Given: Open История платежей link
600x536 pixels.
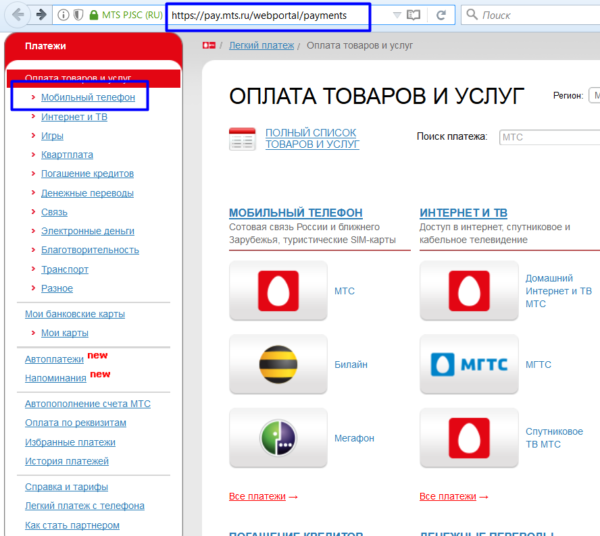Looking at the screenshot, I should click(67, 461).
